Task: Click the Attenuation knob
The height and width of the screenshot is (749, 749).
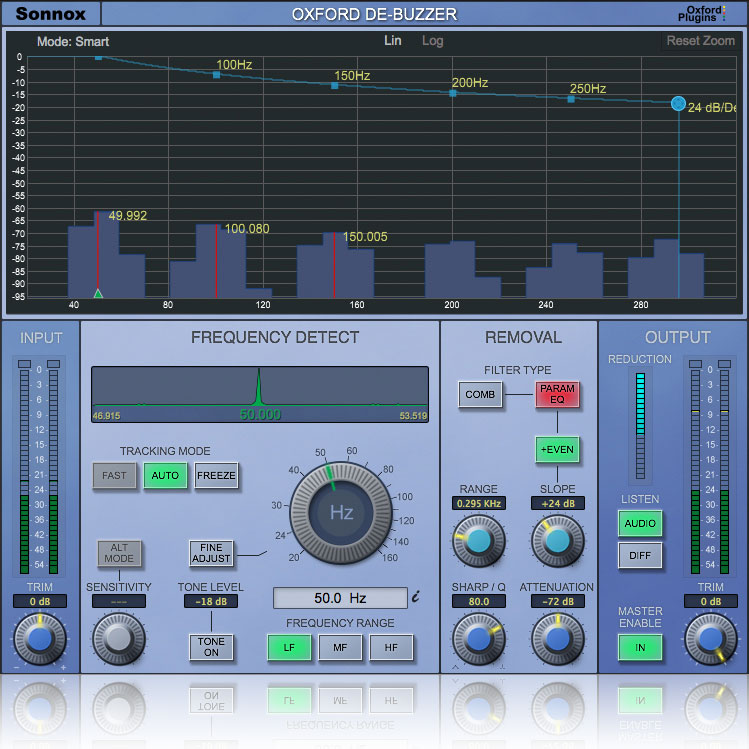Action: (x=557, y=637)
